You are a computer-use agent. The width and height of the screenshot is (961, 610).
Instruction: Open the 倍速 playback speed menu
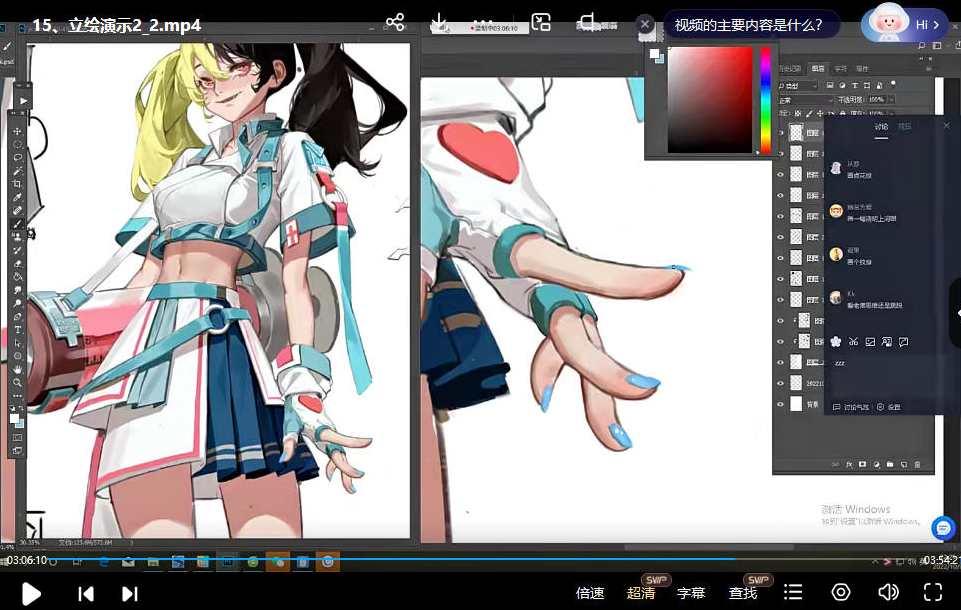point(590,593)
